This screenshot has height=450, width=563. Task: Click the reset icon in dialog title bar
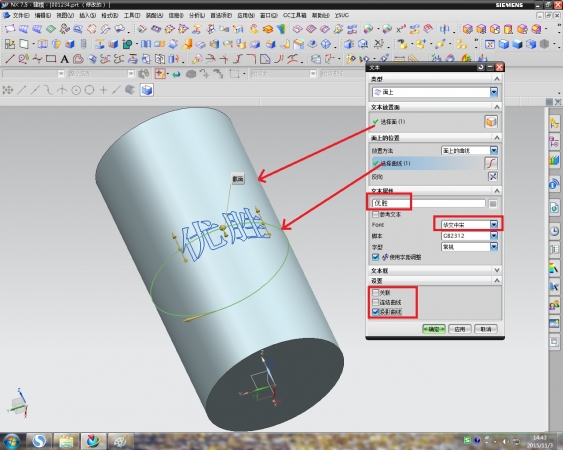pyautogui.click(x=480, y=67)
